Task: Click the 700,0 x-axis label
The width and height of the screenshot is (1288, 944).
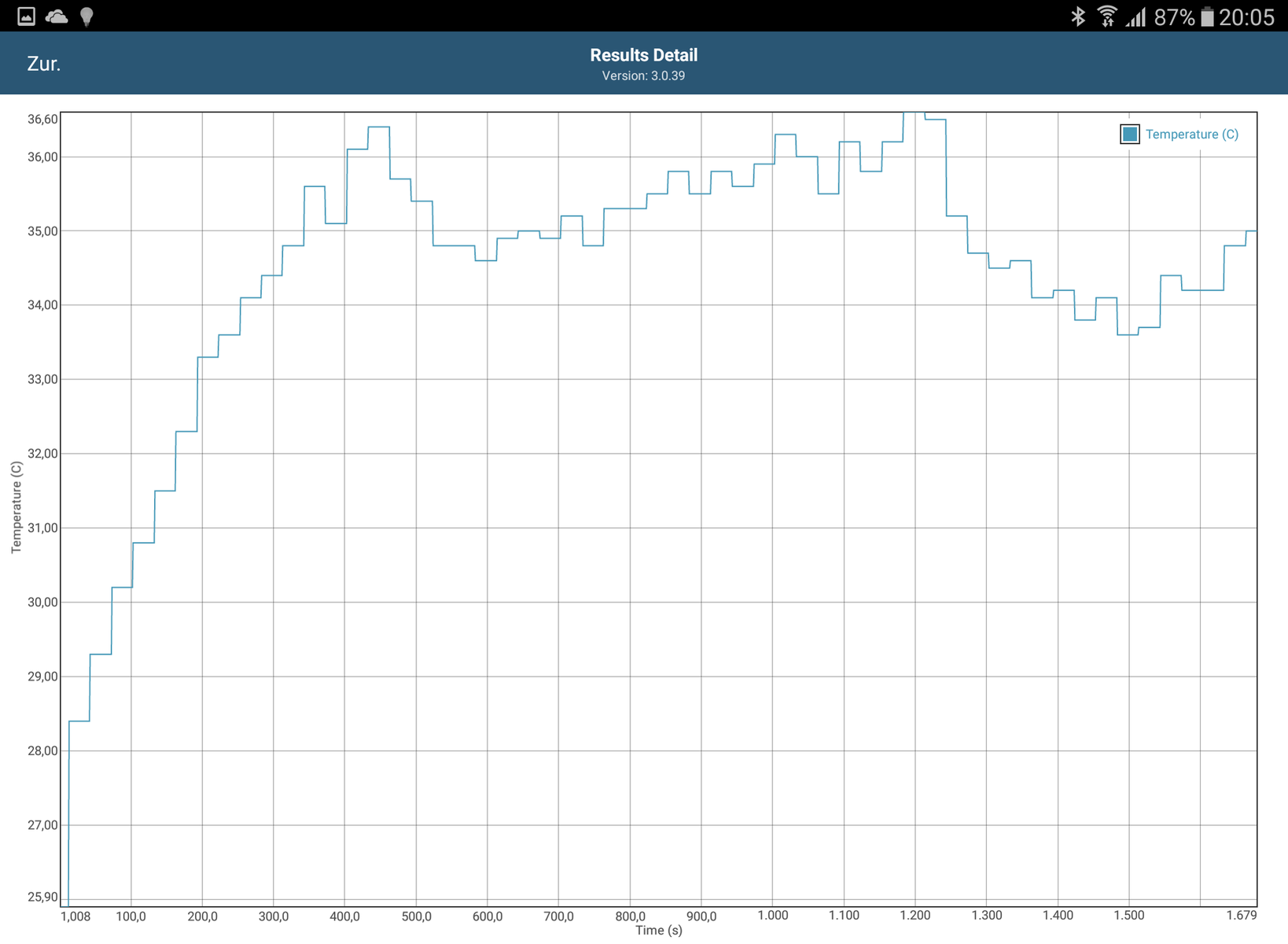Action: click(559, 916)
